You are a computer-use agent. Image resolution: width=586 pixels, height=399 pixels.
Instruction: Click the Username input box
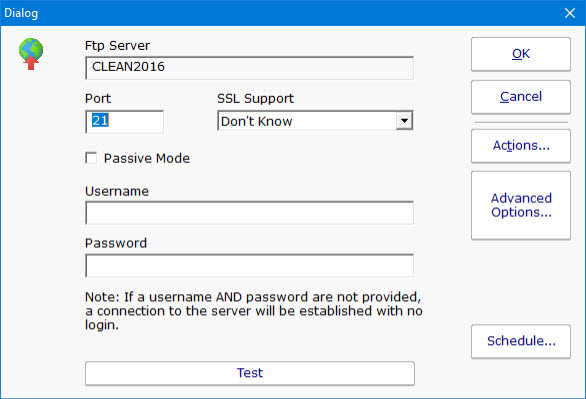[x=249, y=213]
